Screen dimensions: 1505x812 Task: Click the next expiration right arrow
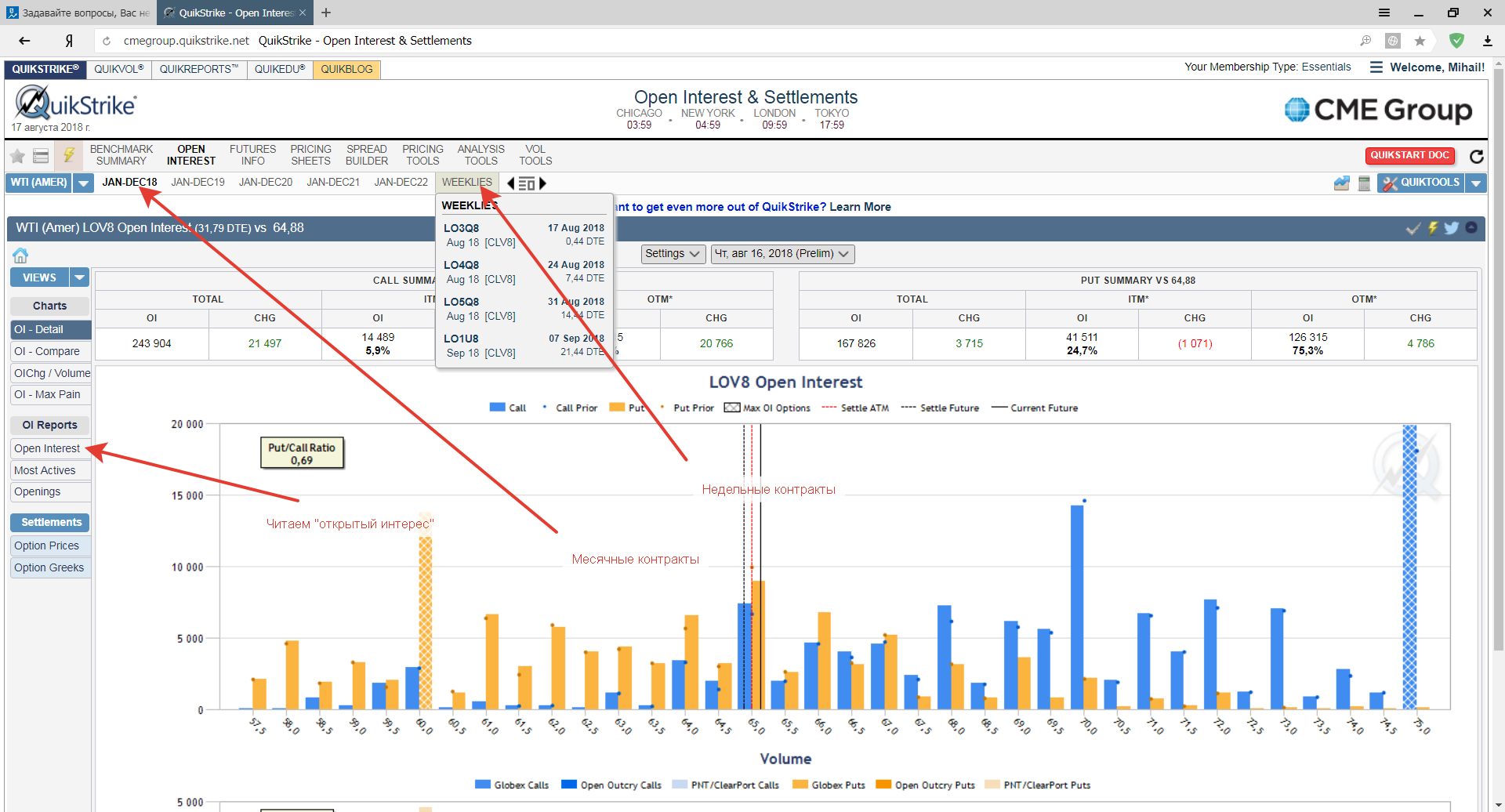click(542, 183)
